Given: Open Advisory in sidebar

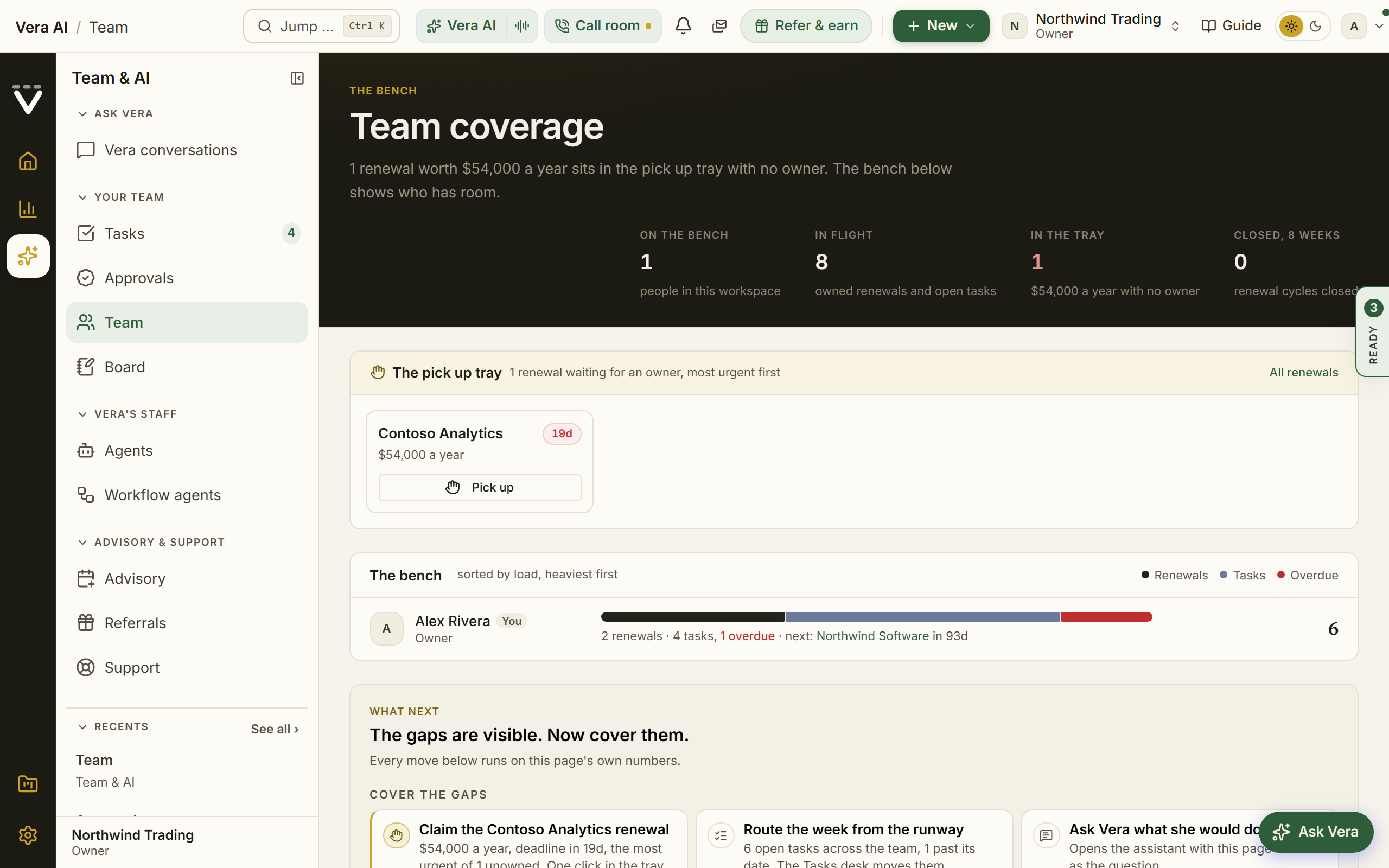Looking at the screenshot, I should (187, 579).
